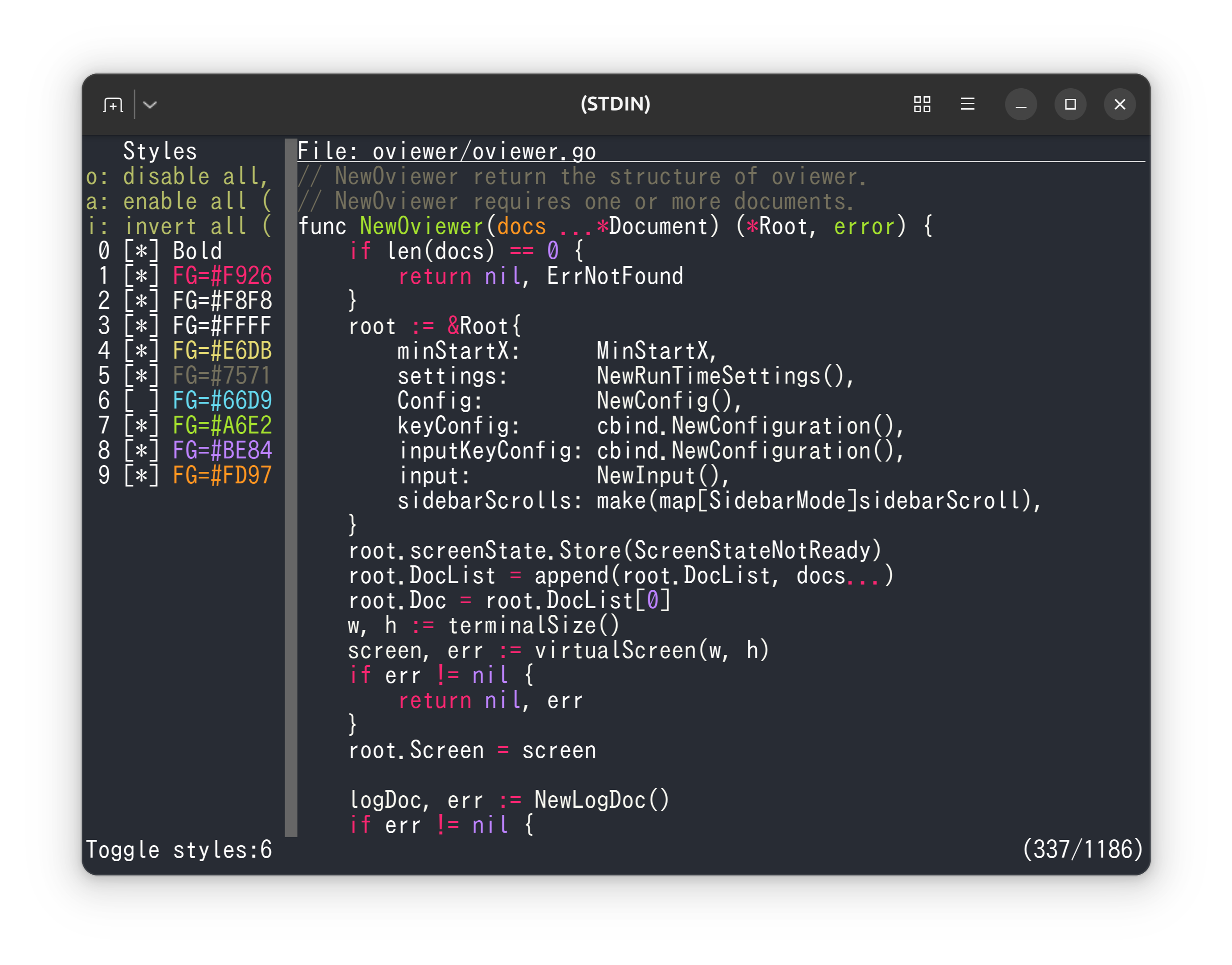Image resolution: width=1232 pixels, height=965 pixels.
Task: Click the 'a: enable all' shortcut line
Action: pos(179,201)
